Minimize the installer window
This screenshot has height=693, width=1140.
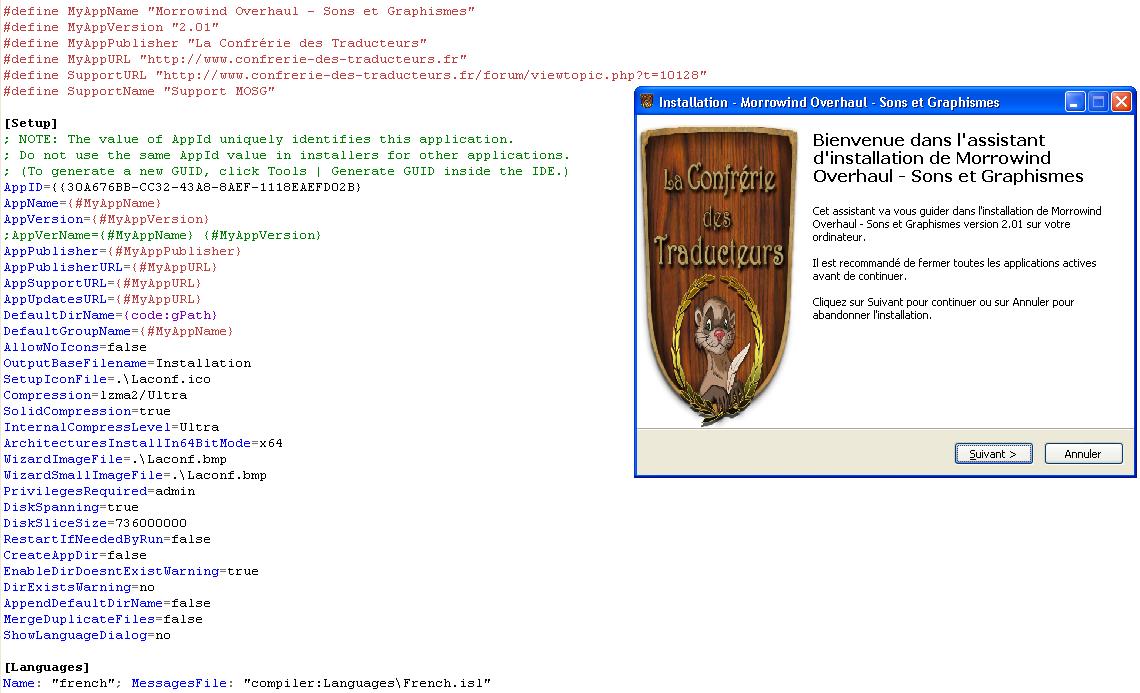pyautogui.click(x=1075, y=102)
